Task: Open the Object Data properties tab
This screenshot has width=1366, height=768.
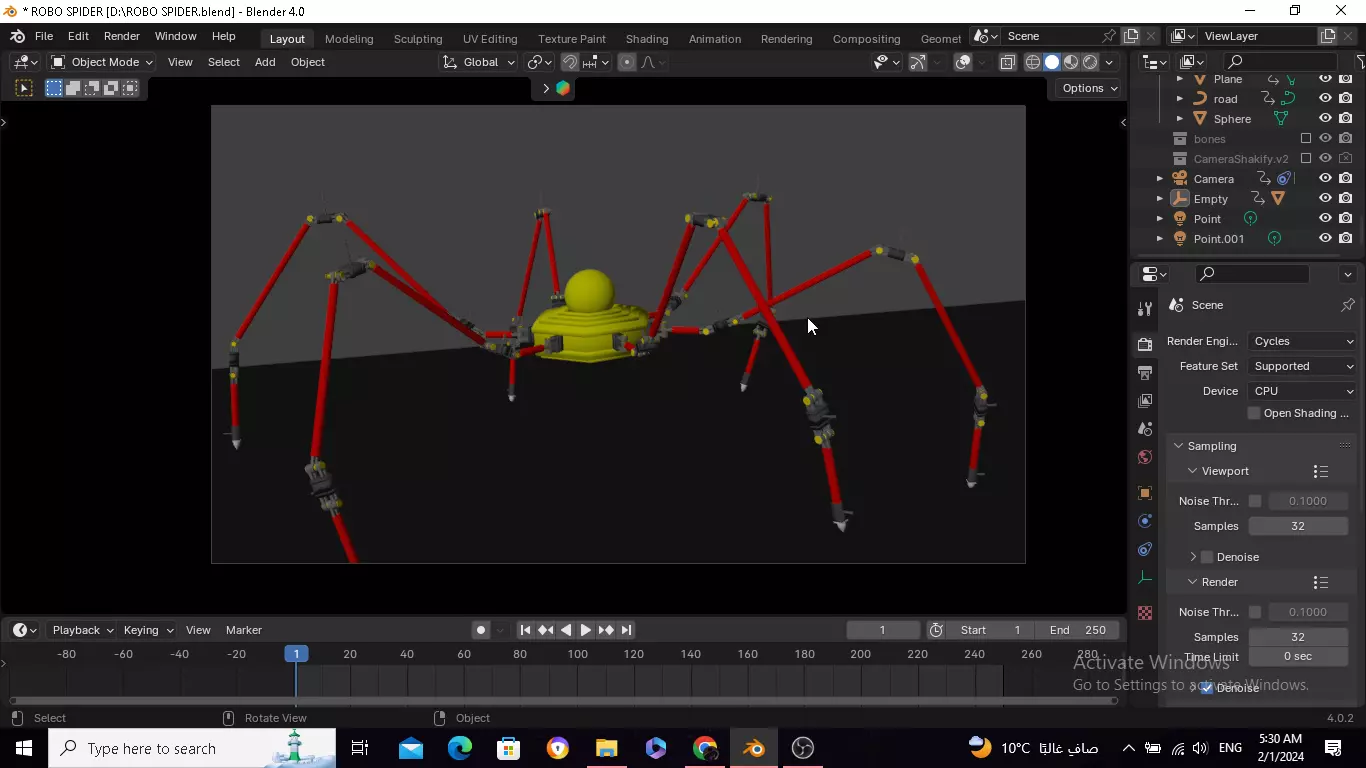Action: coord(1145,577)
